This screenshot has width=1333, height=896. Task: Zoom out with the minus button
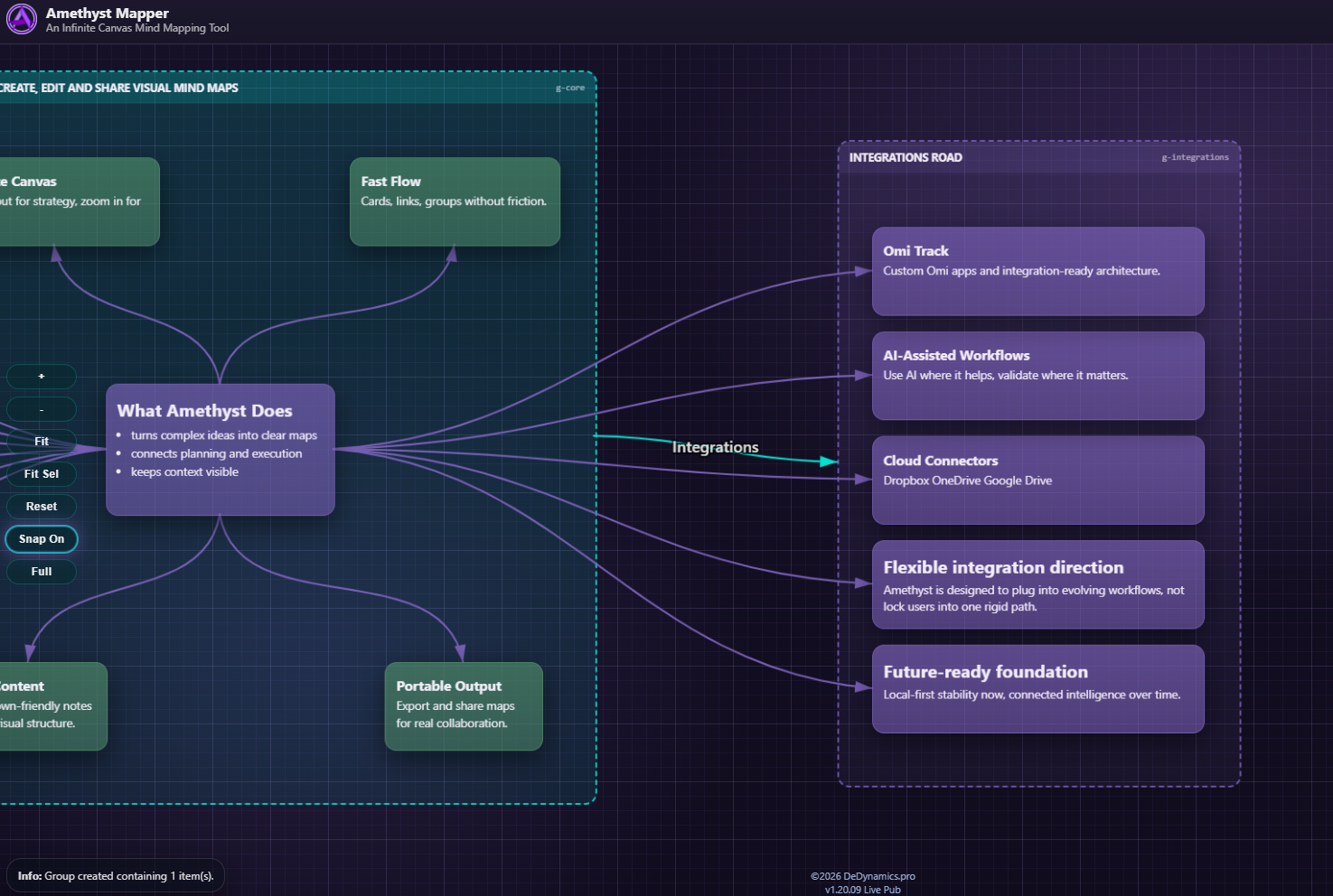coord(42,409)
